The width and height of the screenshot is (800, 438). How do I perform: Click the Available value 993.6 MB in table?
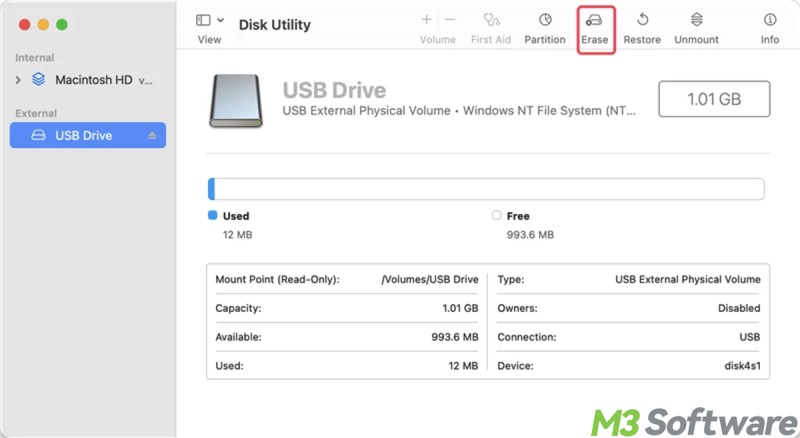pyautogui.click(x=455, y=337)
